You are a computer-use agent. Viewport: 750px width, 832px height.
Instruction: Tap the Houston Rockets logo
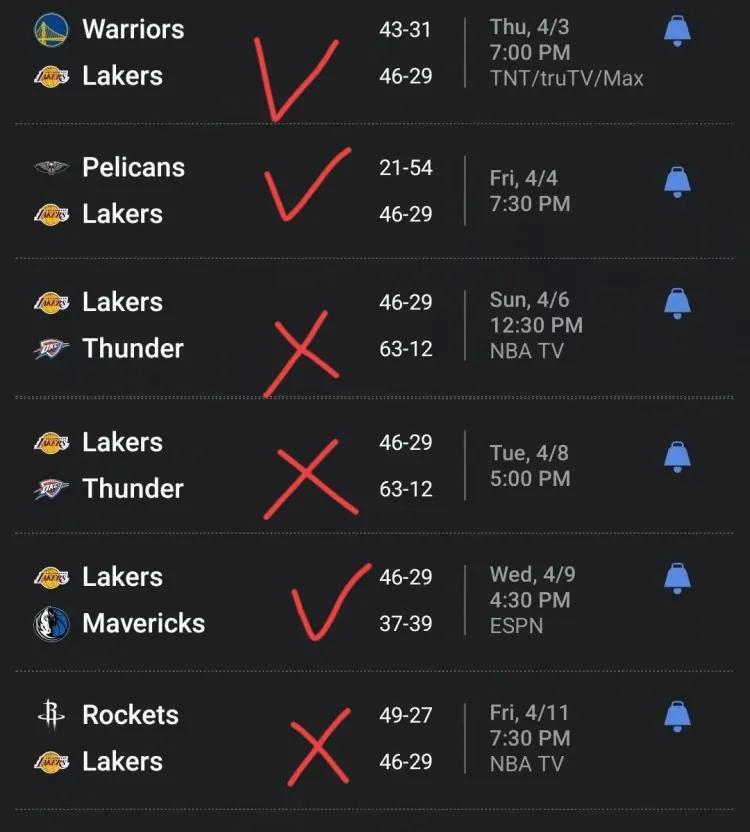51,715
